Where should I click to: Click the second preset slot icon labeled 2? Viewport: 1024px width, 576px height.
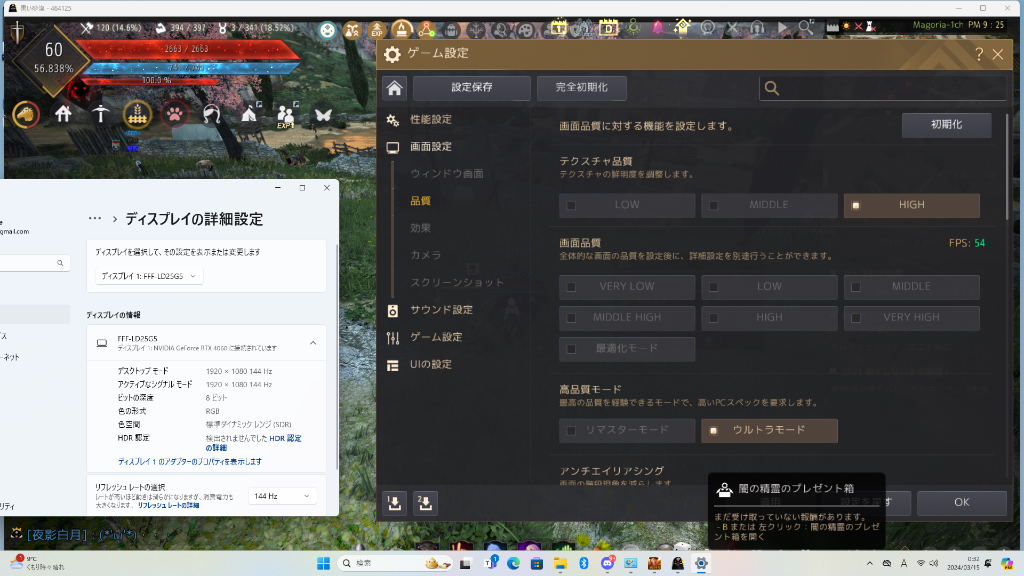tap(425, 503)
